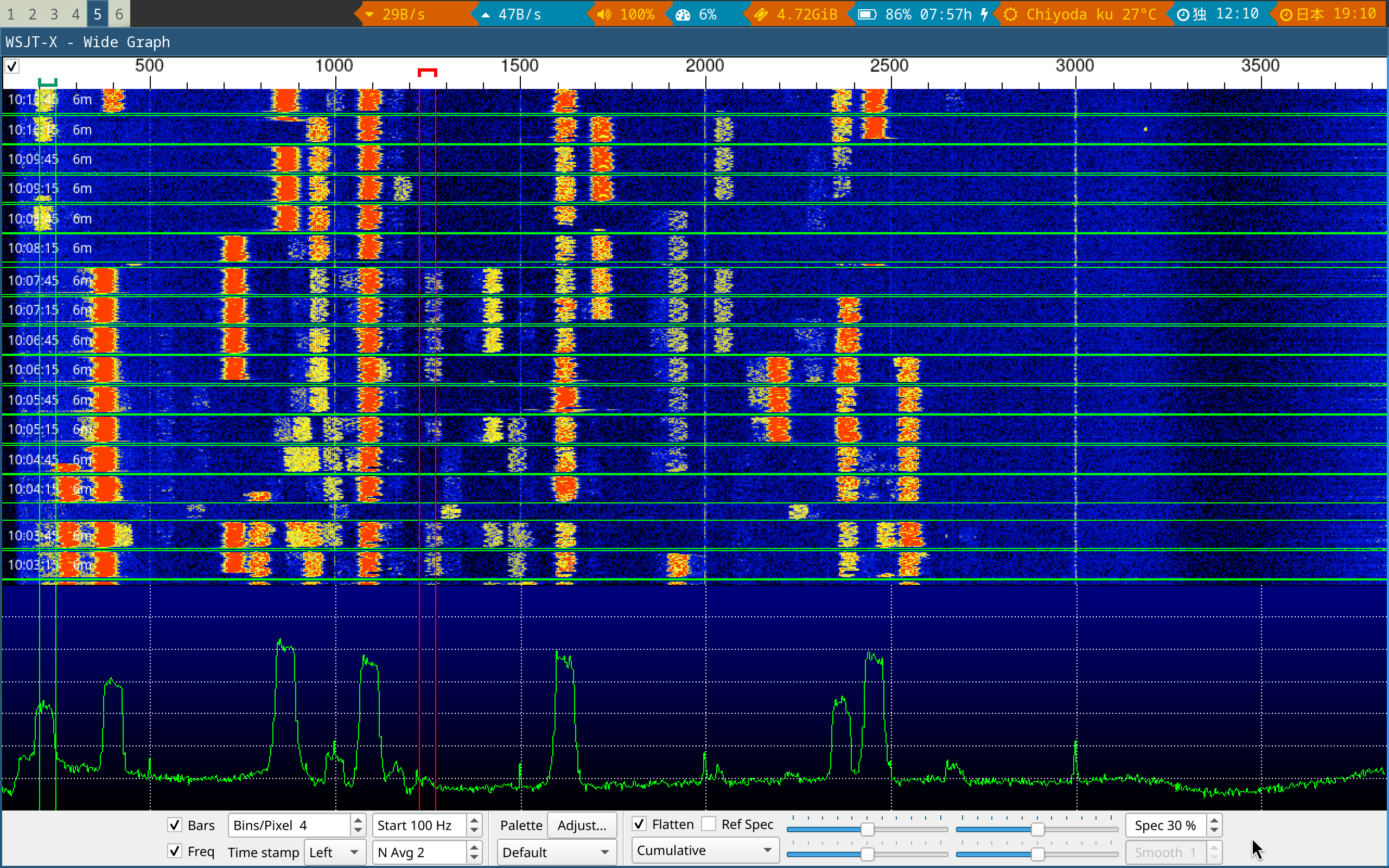Decrease Spec percent with down arrow
Screen dimensions: 1389x868
coord(1214,831)
